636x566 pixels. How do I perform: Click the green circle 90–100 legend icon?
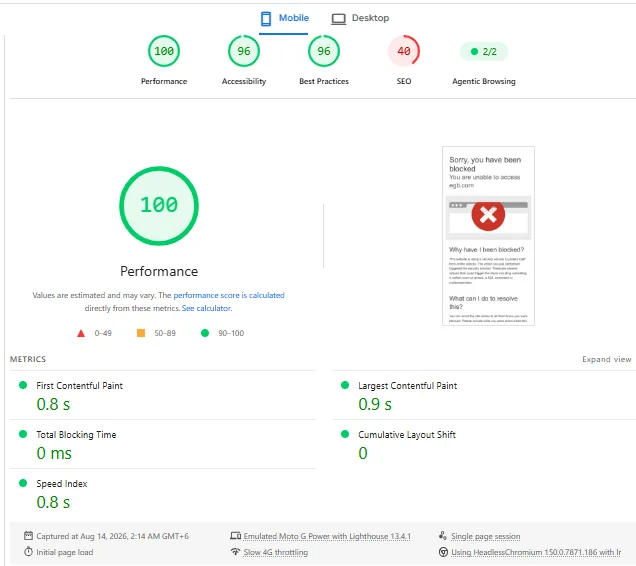click(205, 333)
